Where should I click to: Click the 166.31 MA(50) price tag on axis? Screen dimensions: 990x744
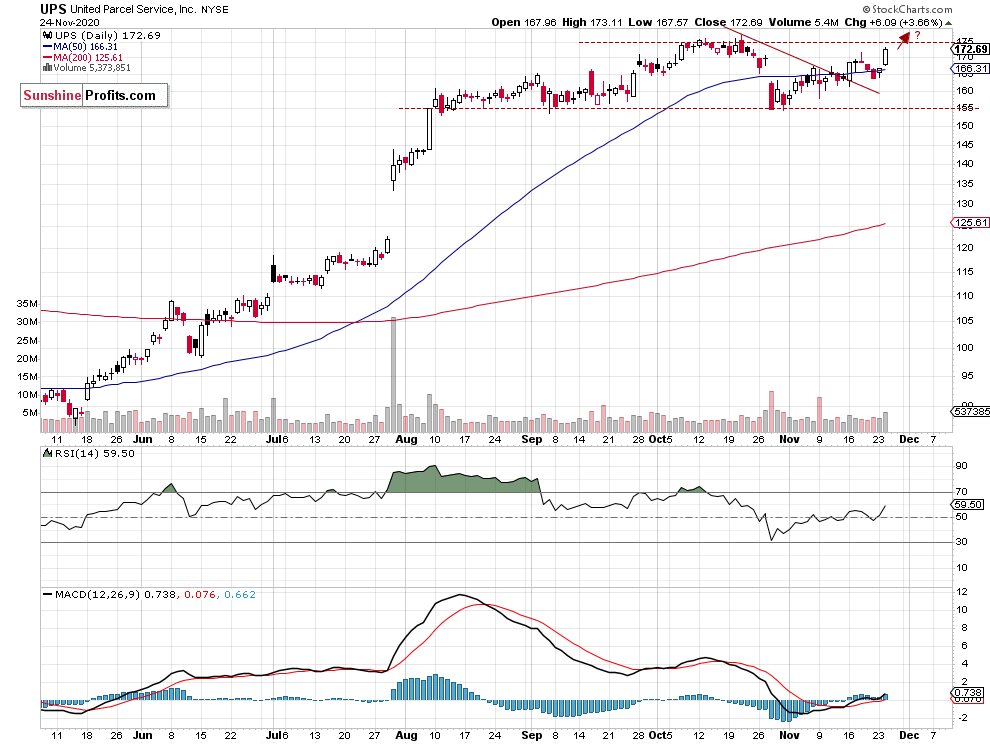[x=971, y=68]
